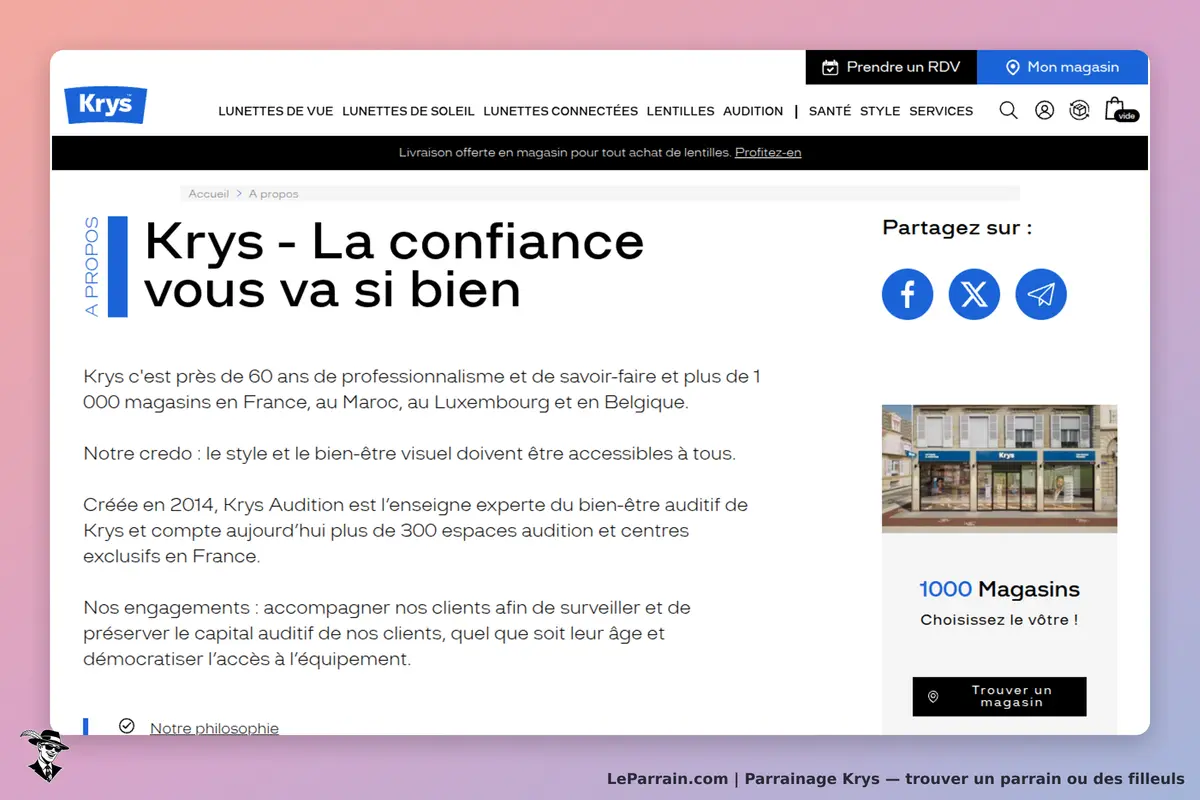Open the user account icon
Image resolution: width=1200 pixels, height=800 pixels.
1044,110
